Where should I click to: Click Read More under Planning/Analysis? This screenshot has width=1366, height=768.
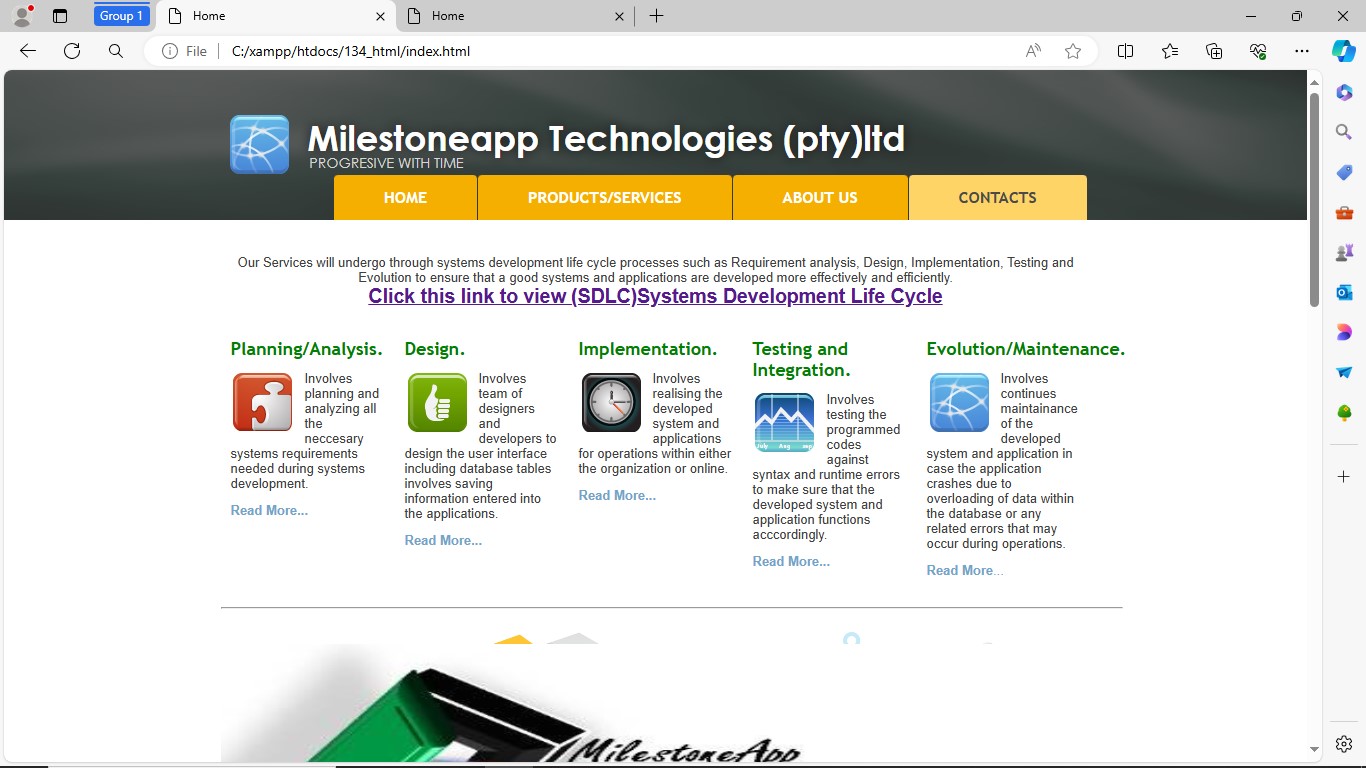point(269,511)
